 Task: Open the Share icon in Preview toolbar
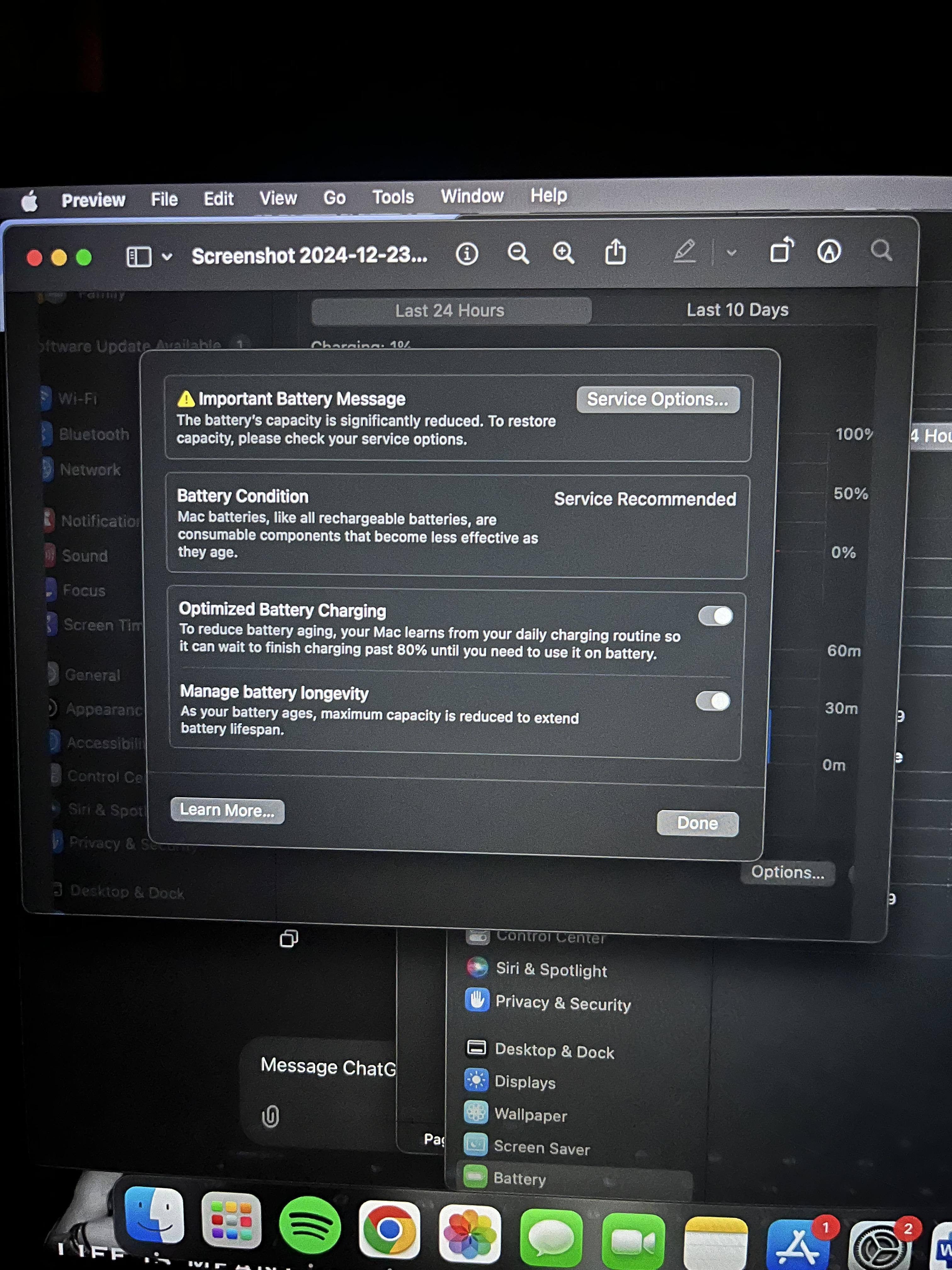[x=615, y=252]
